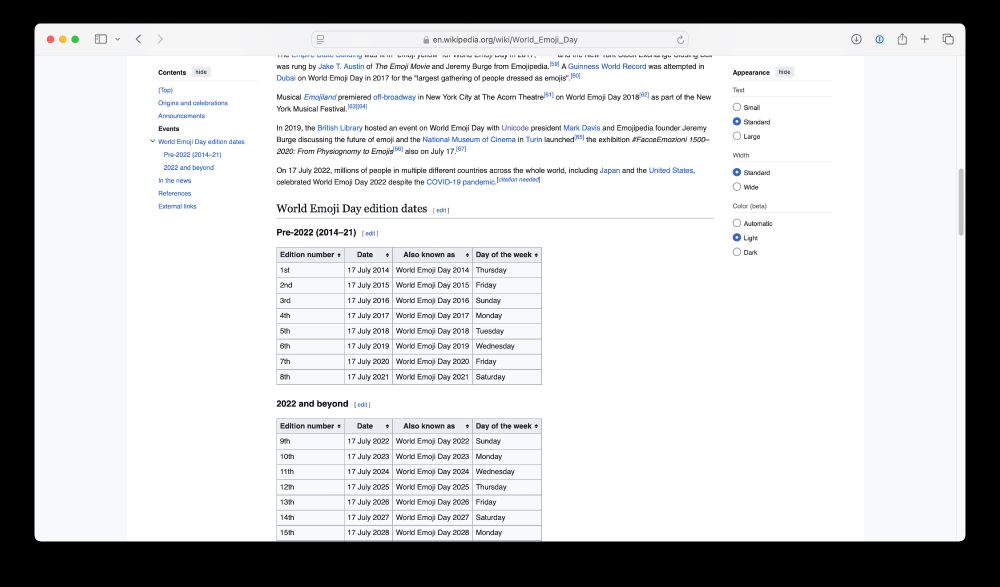Click the address bar URL field
This screenshot has height=587, width=1000.
click(499, 40)
